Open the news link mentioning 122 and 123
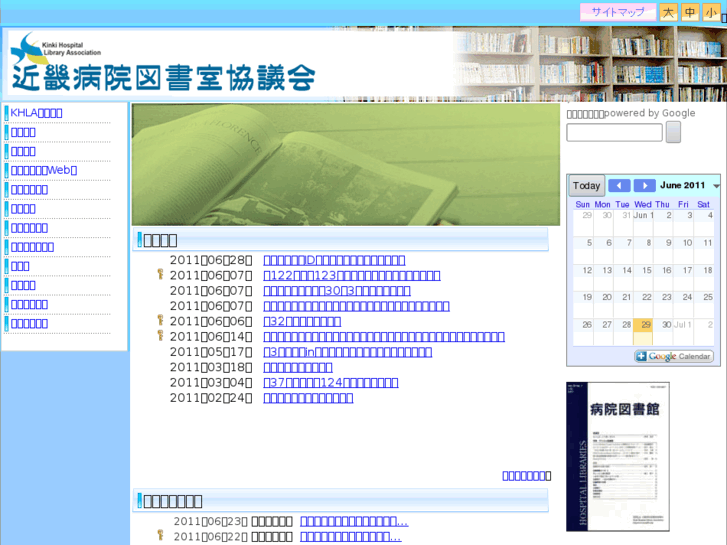The image size is (727, 545). pos(352,276)
